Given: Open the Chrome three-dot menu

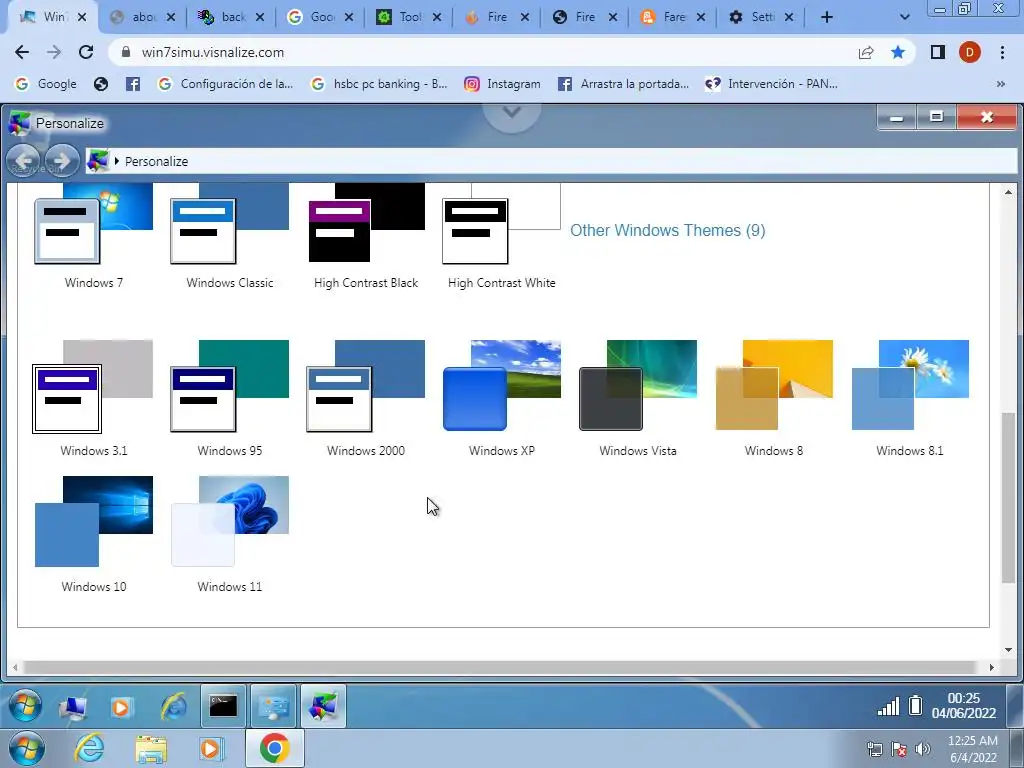Looking at the screenshot, I should point(1002,52).
